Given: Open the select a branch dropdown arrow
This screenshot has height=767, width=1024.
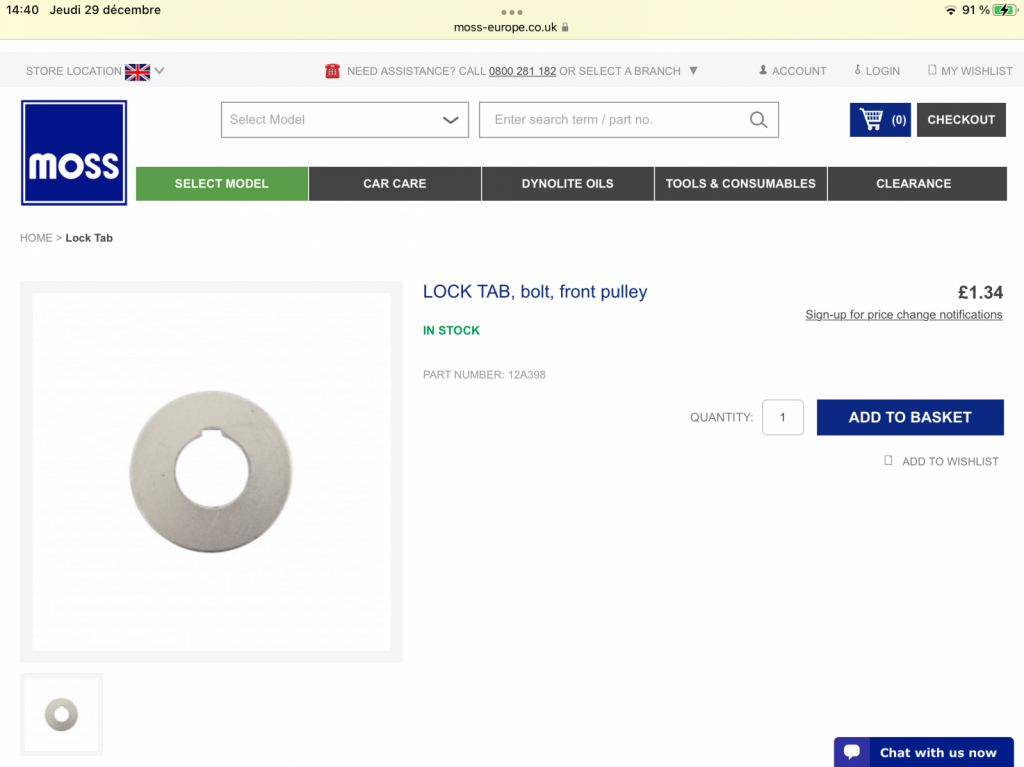Looking at the screenshot, I should pos(694,71).
